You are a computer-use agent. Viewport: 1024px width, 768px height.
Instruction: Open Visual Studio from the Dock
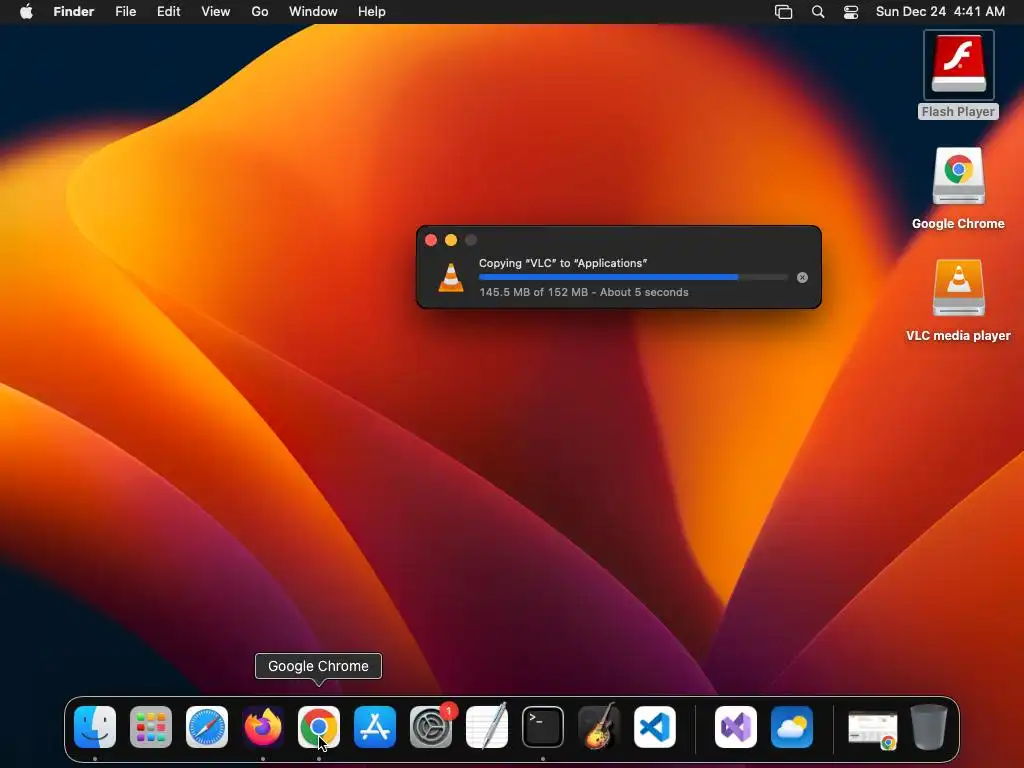click(x=736, y=727)
